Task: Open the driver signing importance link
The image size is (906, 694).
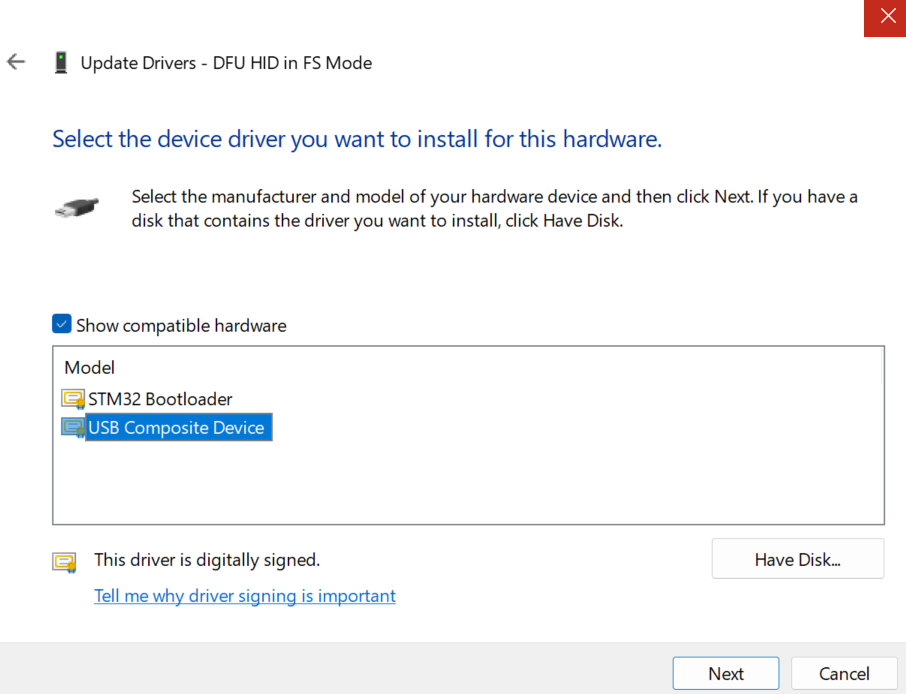Action: [245, 596]
